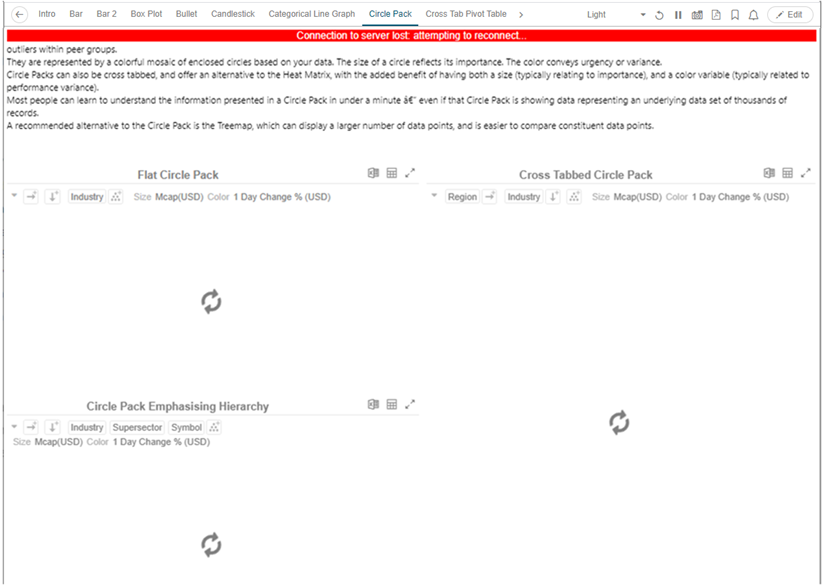Viewport: 824px width, 586px height.
Task: Click Industry pill in Emphasising Hierarchy panel
Action: [87, 427]
